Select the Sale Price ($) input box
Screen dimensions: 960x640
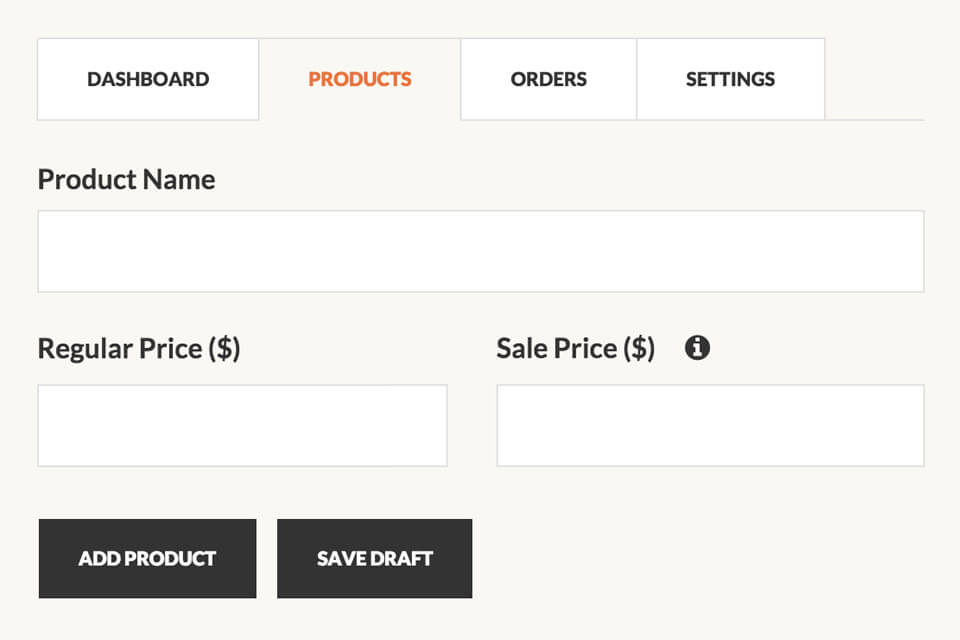710,425
